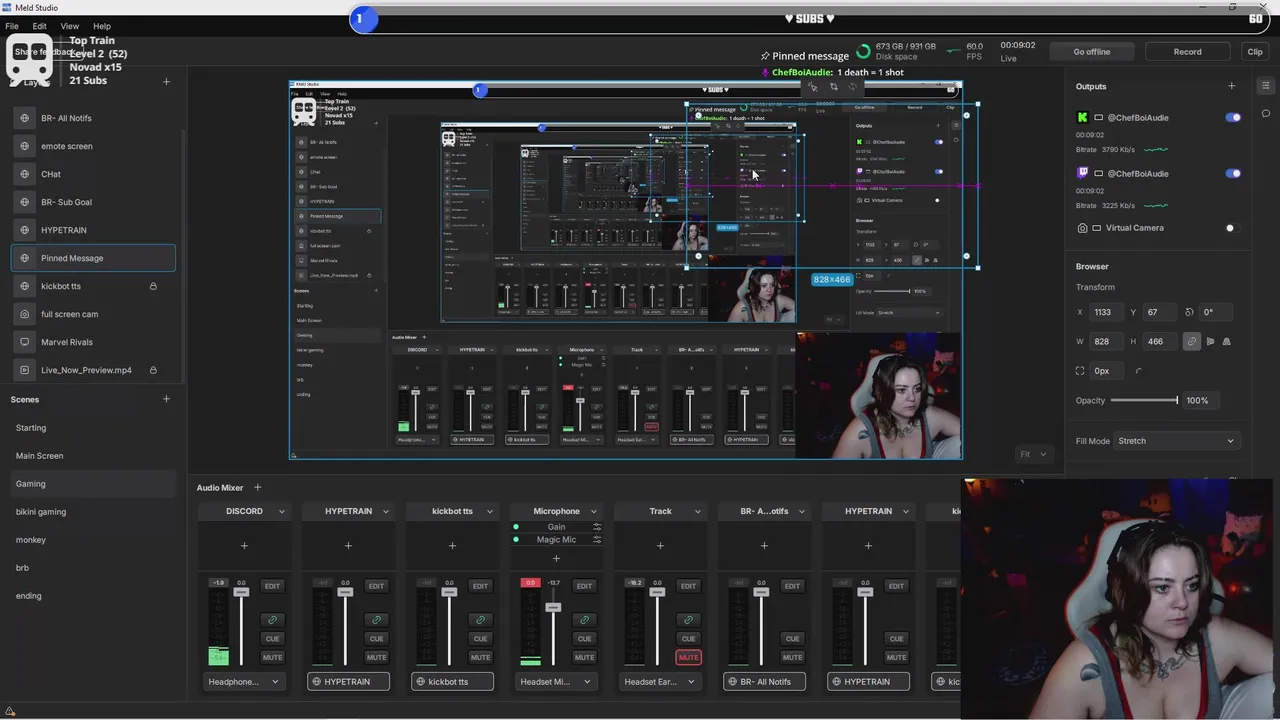1280x720 pixels.
Task: Add a new layer with plus icon
Action: pyautogui.click(x=166, y=82)
